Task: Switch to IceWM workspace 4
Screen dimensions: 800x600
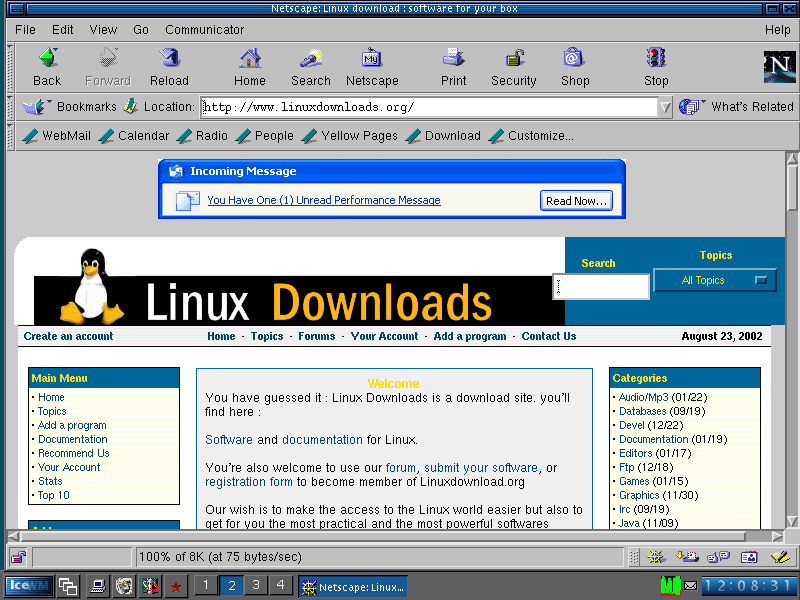Action: [x=281, y=585]
